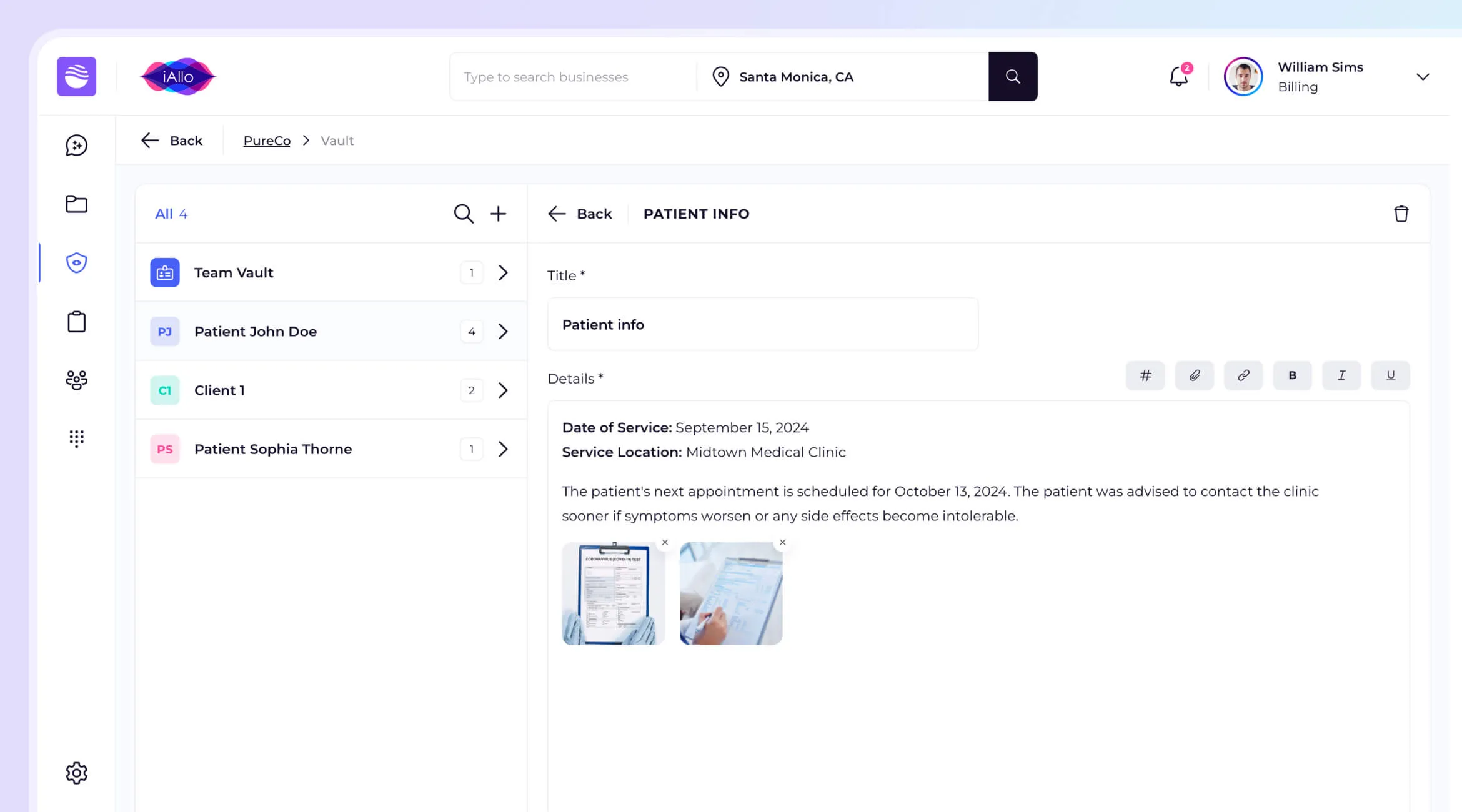Toggle underline formatting

pos(1390,375)
